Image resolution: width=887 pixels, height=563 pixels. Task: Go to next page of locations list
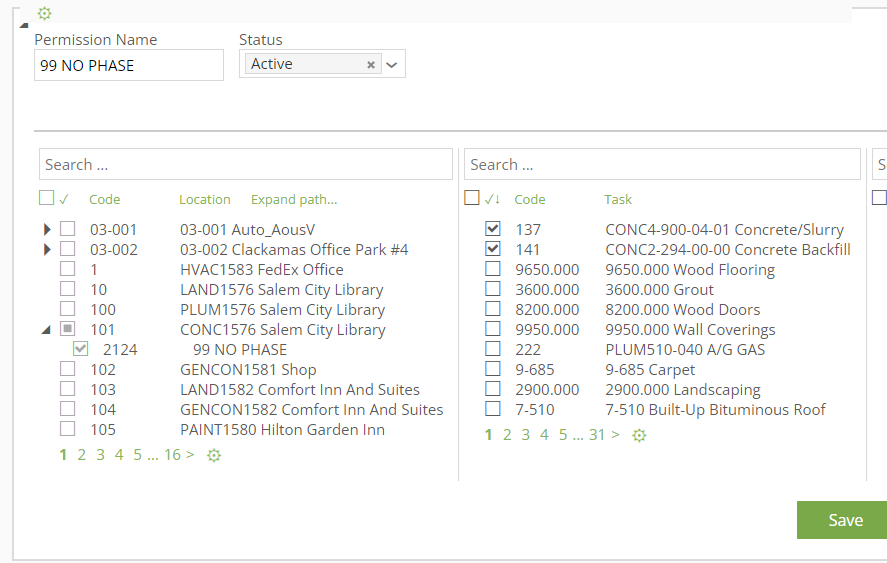coord(190,455)
